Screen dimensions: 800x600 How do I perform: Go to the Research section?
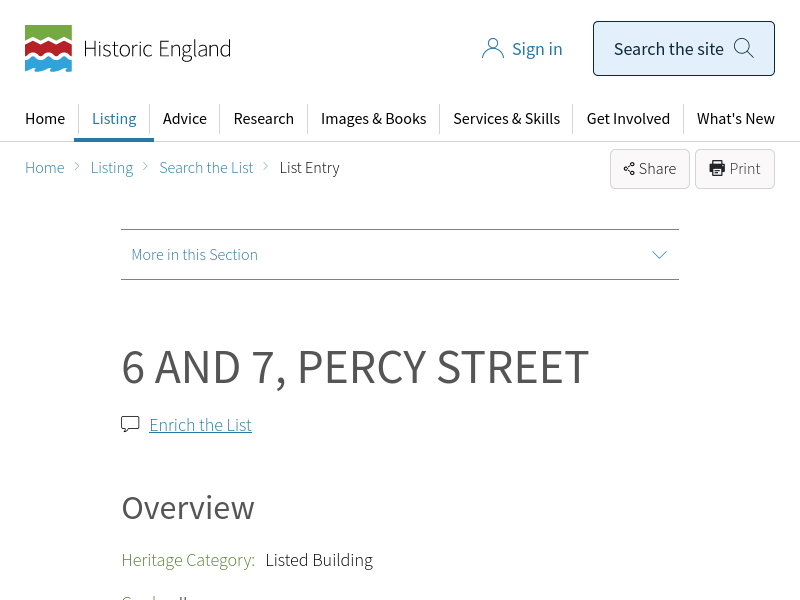tap(263, 119)
